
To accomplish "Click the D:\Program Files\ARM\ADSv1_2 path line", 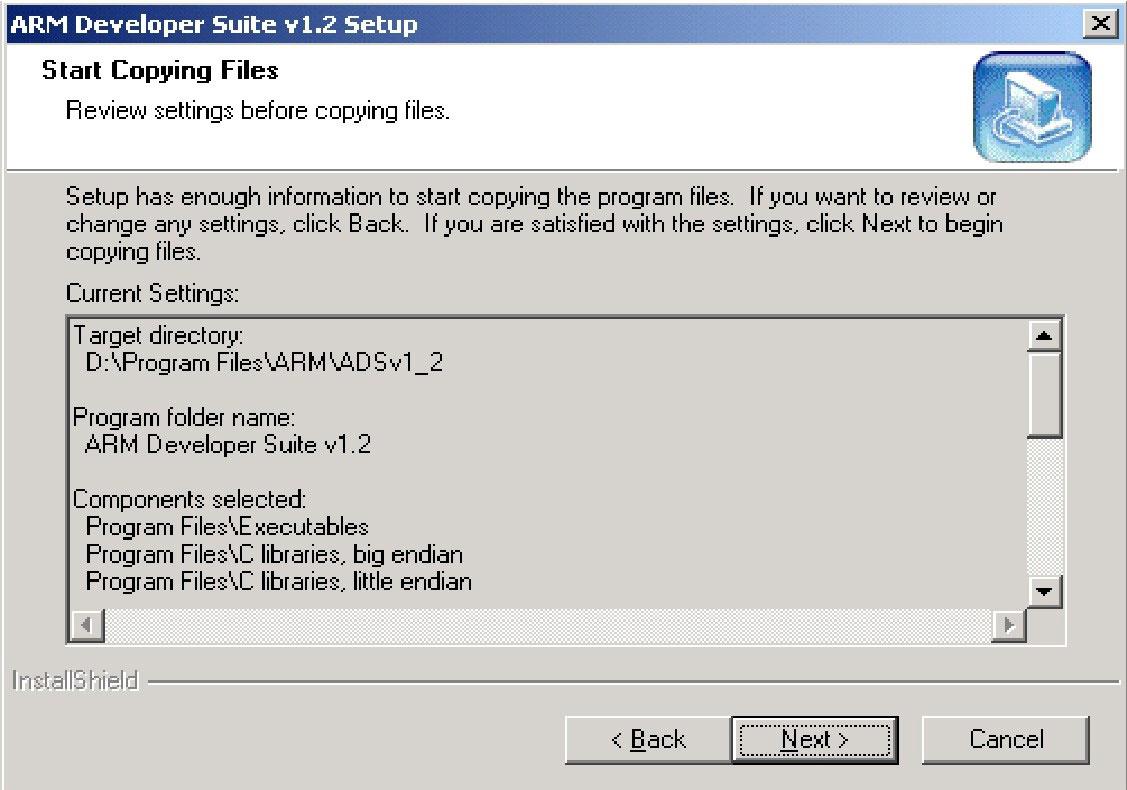I will click(x=264, y=362).
